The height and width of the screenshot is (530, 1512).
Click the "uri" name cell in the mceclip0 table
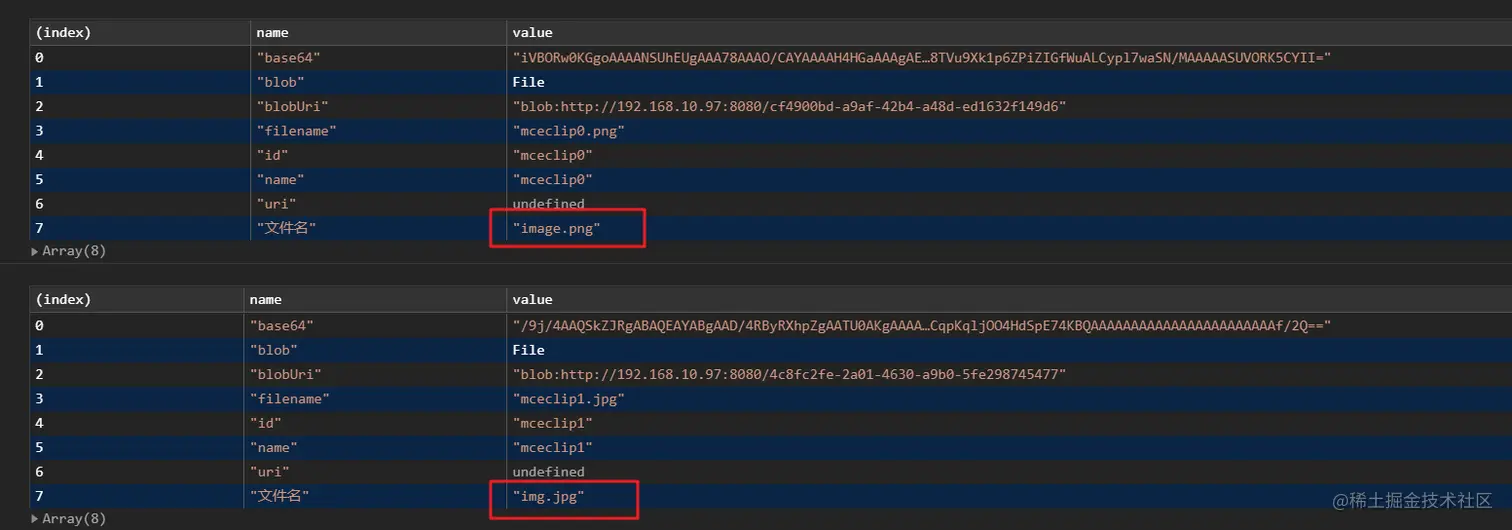(x=277, y=204)
